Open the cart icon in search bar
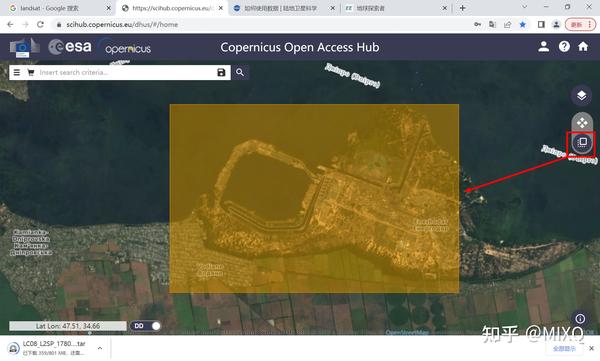This screenshot has width=600, height=361. 31,72
